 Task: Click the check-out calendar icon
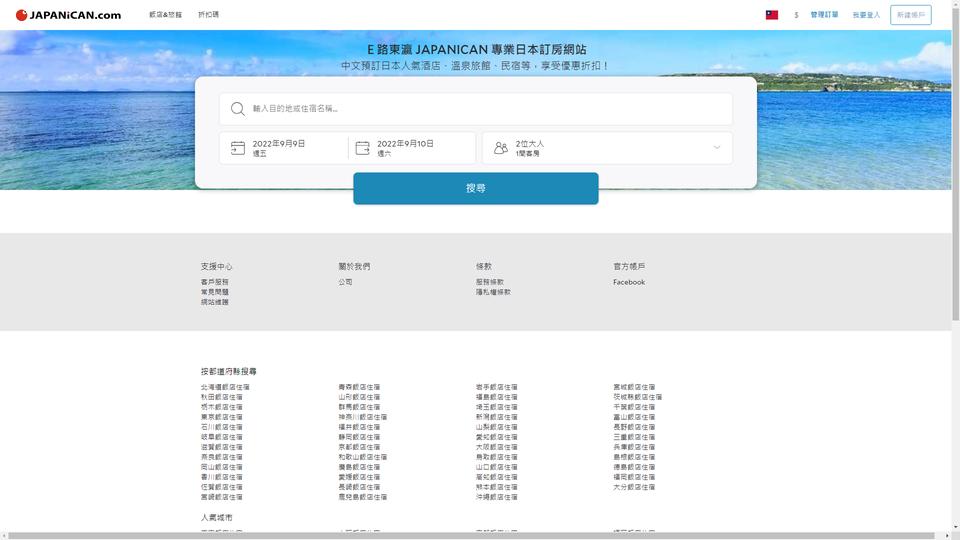pos(362,148)
